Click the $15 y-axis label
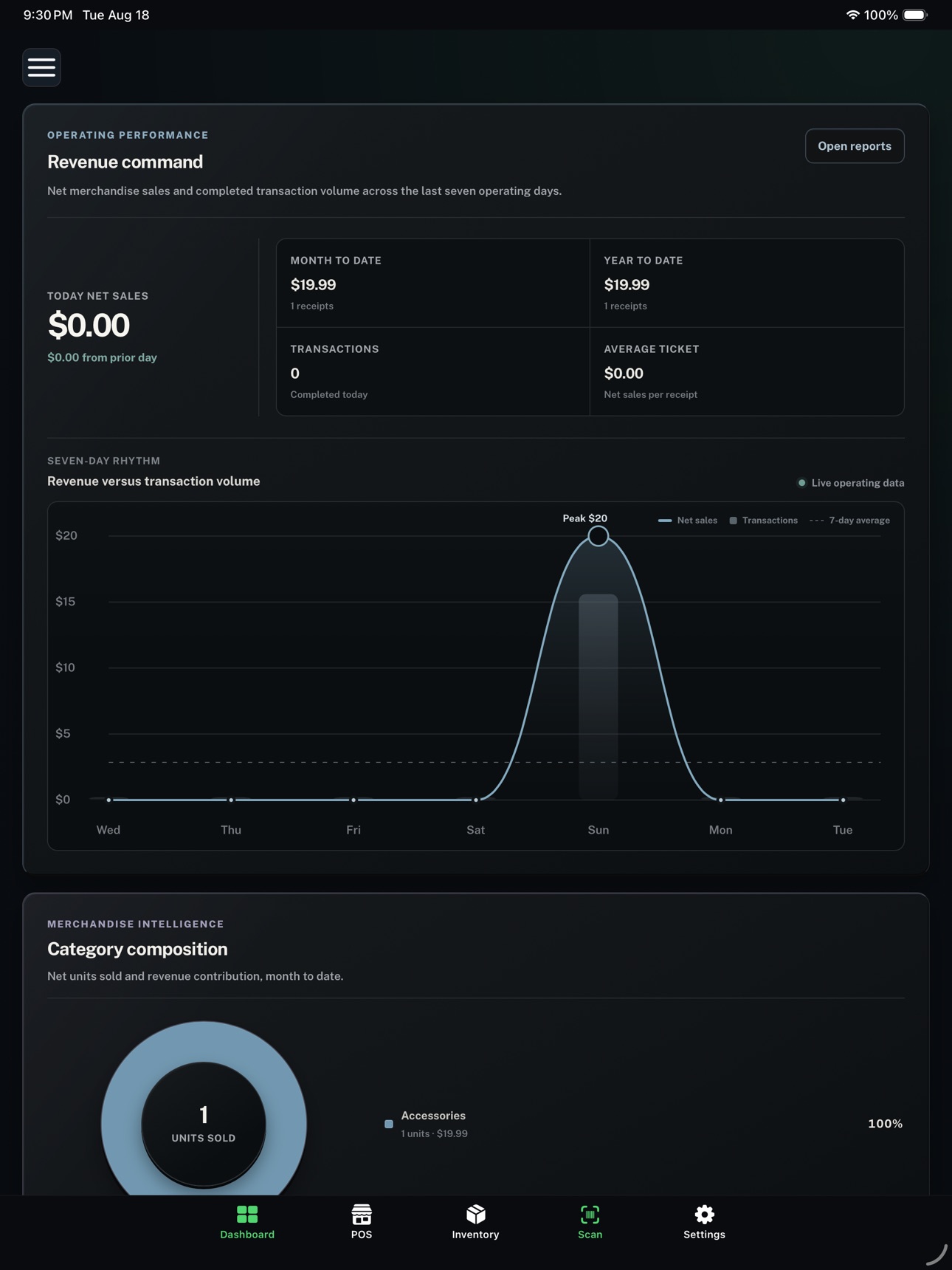 pyautogui.click(x=66, y=602)
